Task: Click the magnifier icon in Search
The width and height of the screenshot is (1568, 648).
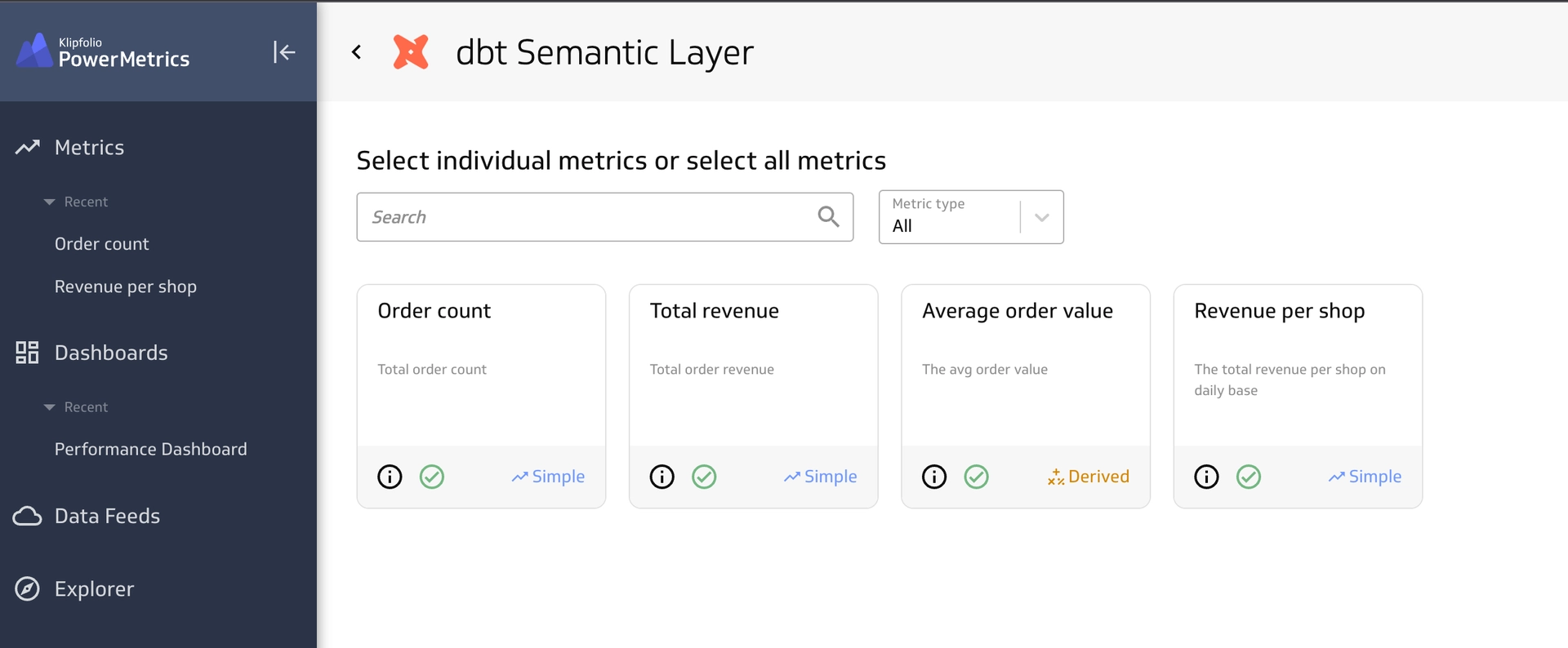Action: [828, 216]
